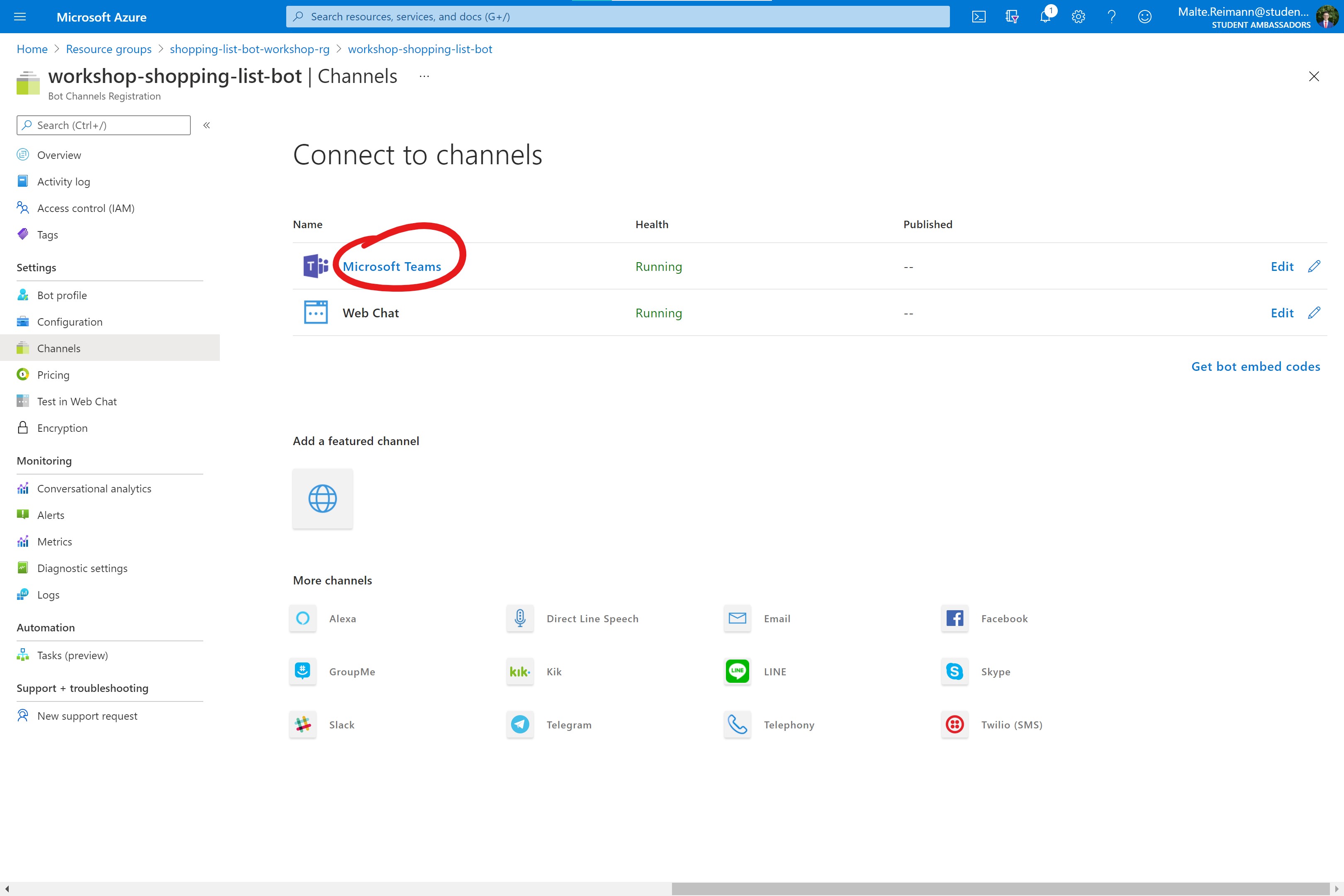This screenshot has height=896, width=1344.
Task: Add the Skype channel icon
Action: click(955, 672)
